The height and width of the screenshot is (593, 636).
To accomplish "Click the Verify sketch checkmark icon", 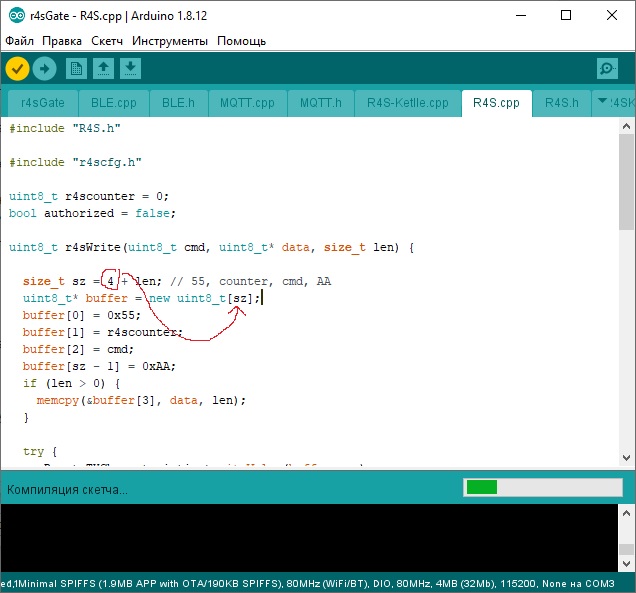I will point(18,68).
